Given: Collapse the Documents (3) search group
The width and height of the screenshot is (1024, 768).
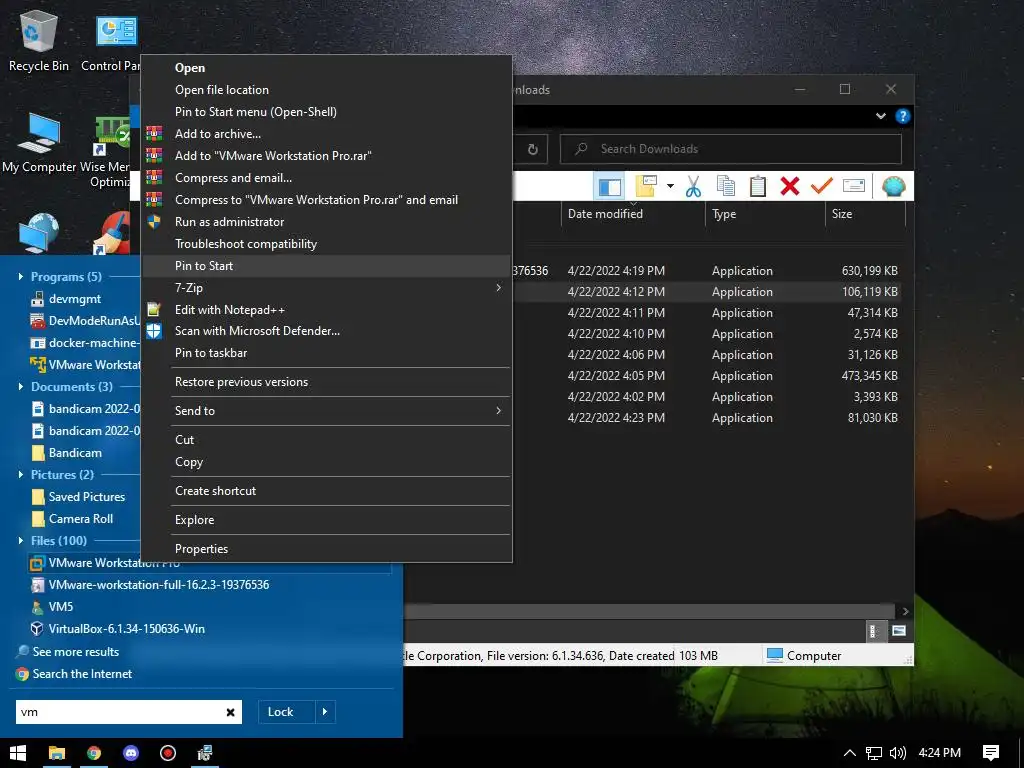Looking at the screenshot, I should tap(20, 387).
